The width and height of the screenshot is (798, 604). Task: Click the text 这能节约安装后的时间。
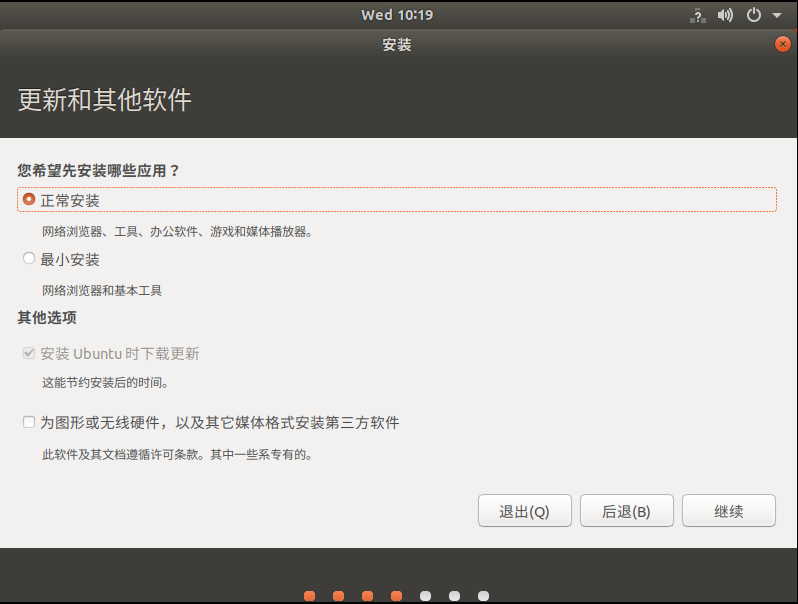(x=105, y=382)
